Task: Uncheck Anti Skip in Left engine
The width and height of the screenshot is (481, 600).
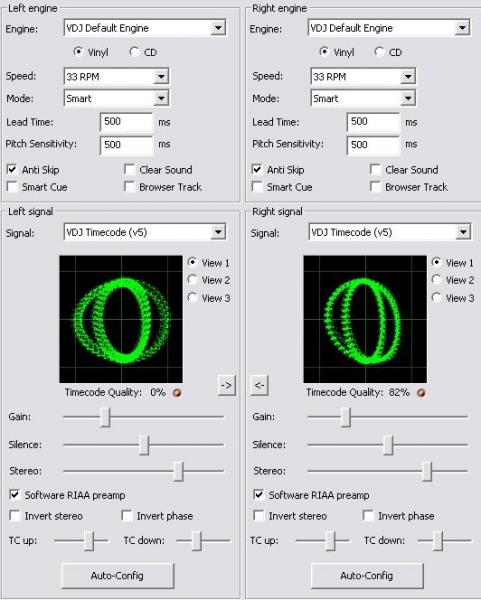Action: pyautogui.click(x=12, y=169)
